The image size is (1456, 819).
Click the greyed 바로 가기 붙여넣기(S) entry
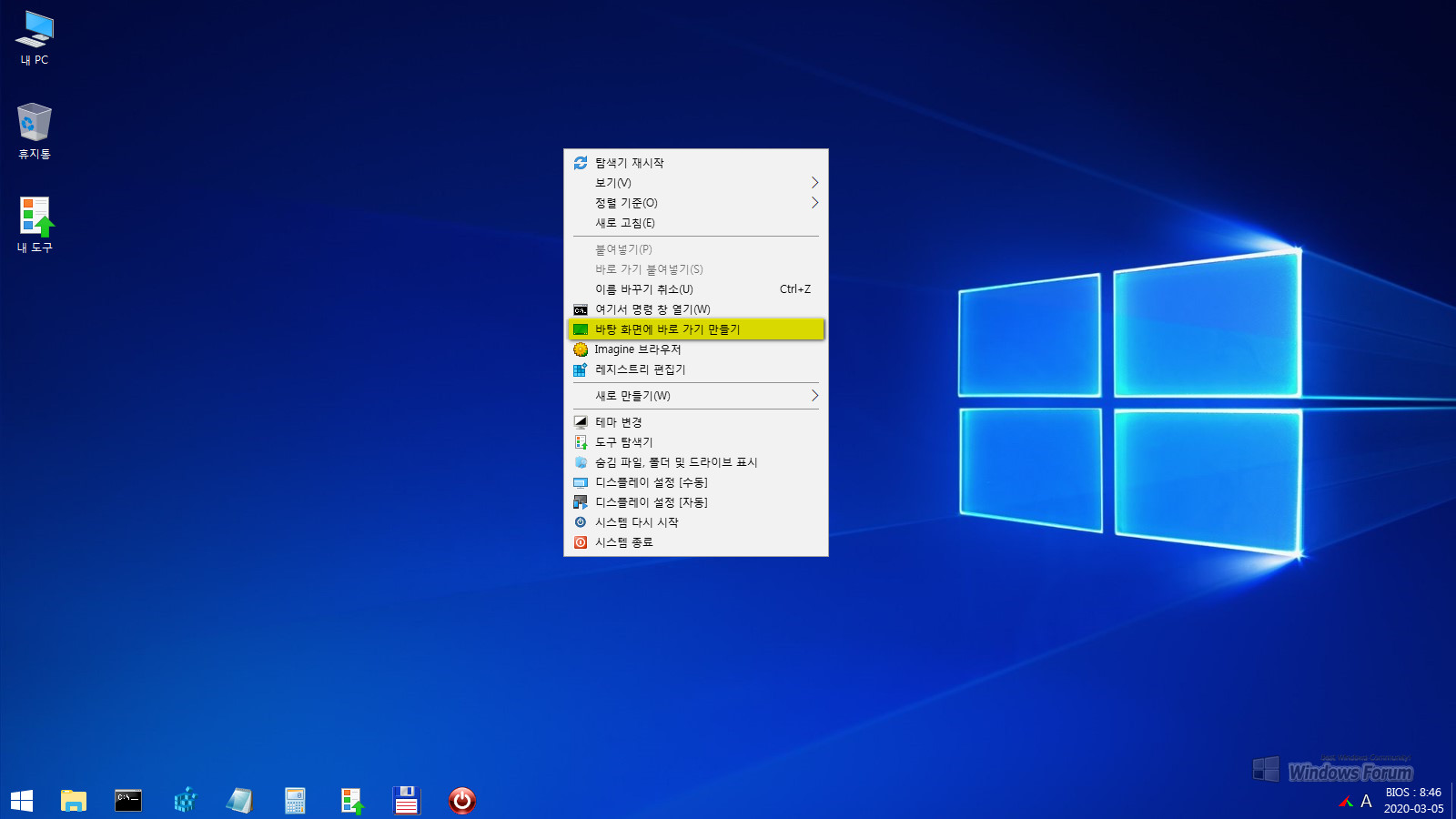click(696, 269)
